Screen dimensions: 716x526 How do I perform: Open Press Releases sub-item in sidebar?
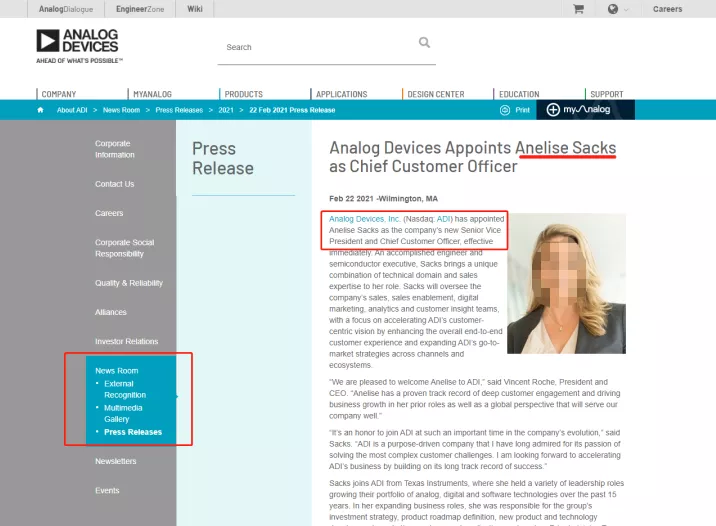tap(133, 432)
